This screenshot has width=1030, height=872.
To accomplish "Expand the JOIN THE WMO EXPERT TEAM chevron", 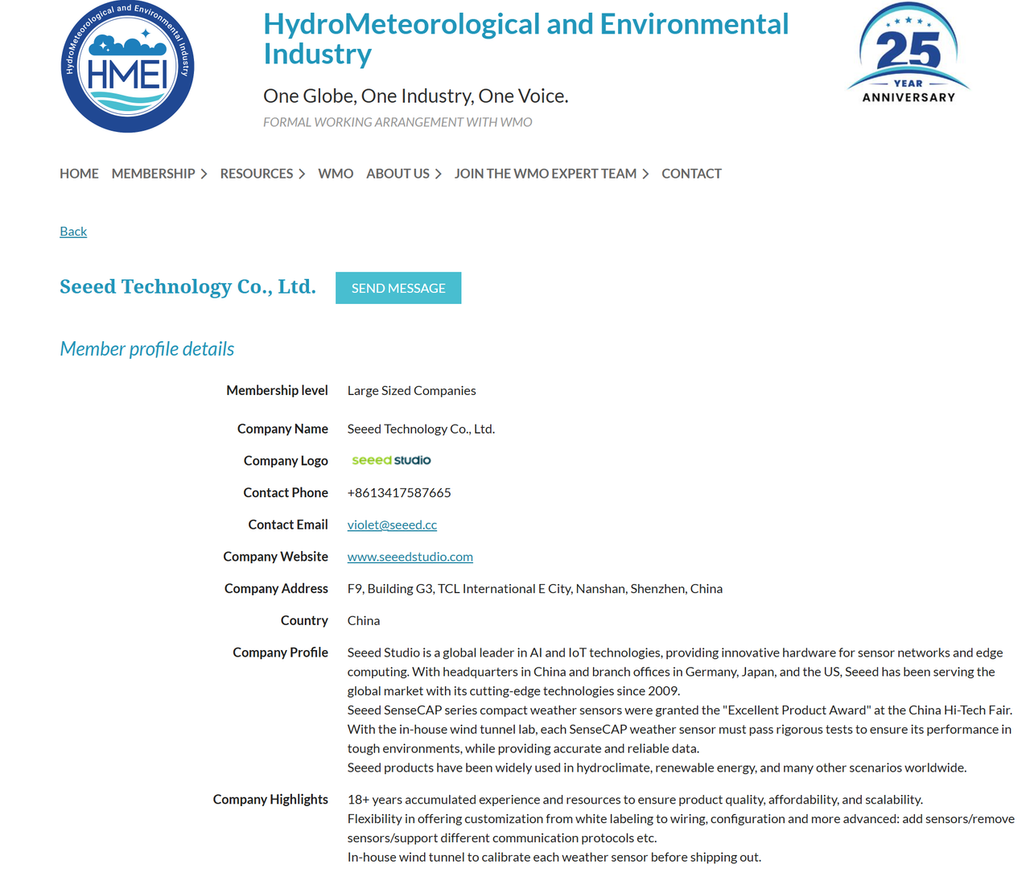I will (645, 174).
